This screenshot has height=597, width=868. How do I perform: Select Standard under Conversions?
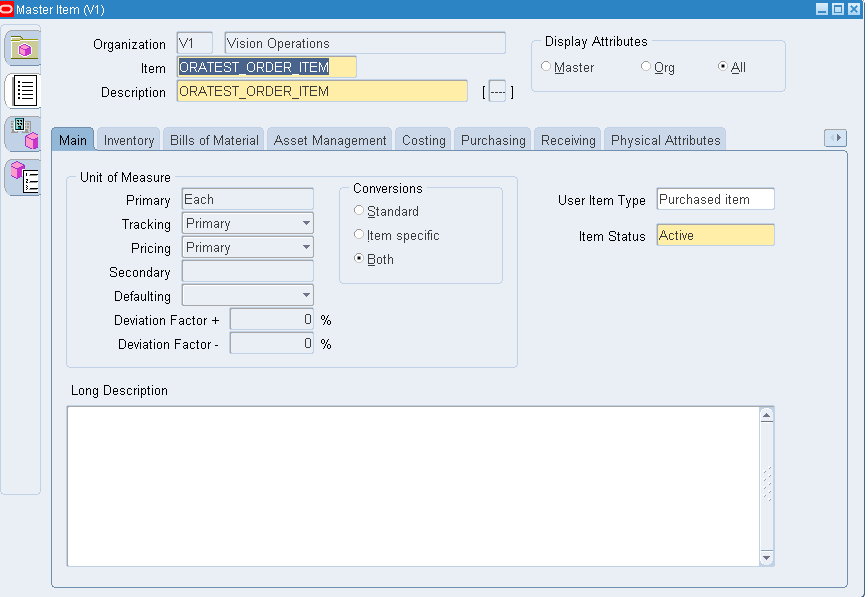pos(358,211)
